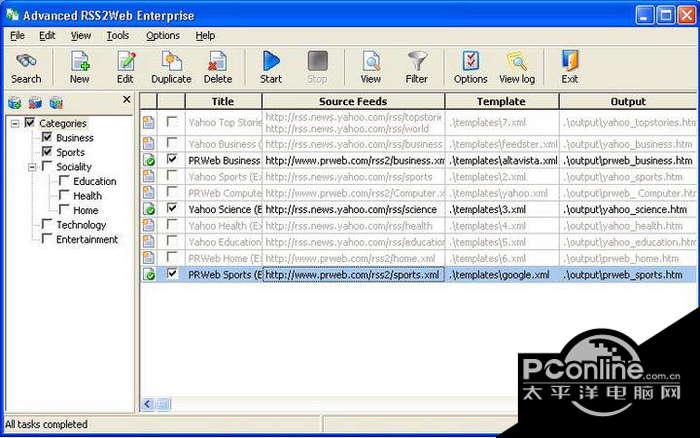This screenshot has width=700, height=438.
Task: Check the Technology category checkbox
Action: (x=47, y=224)
